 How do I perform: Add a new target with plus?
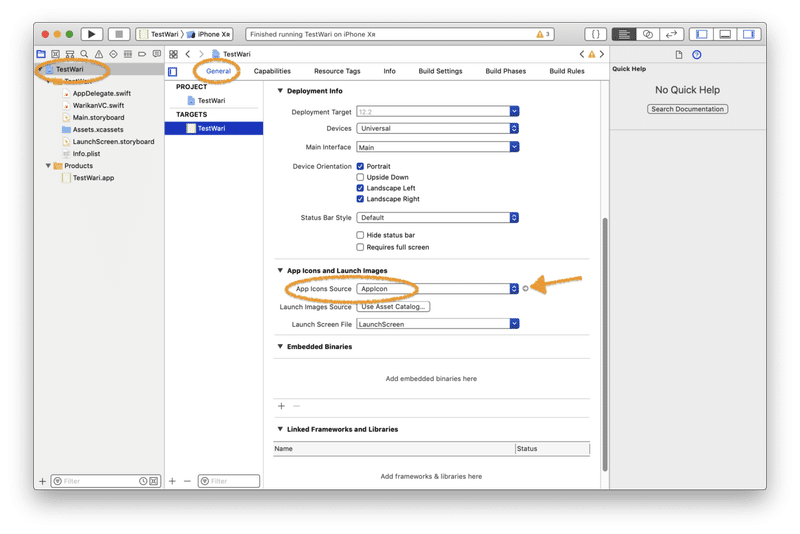(172, 481)
